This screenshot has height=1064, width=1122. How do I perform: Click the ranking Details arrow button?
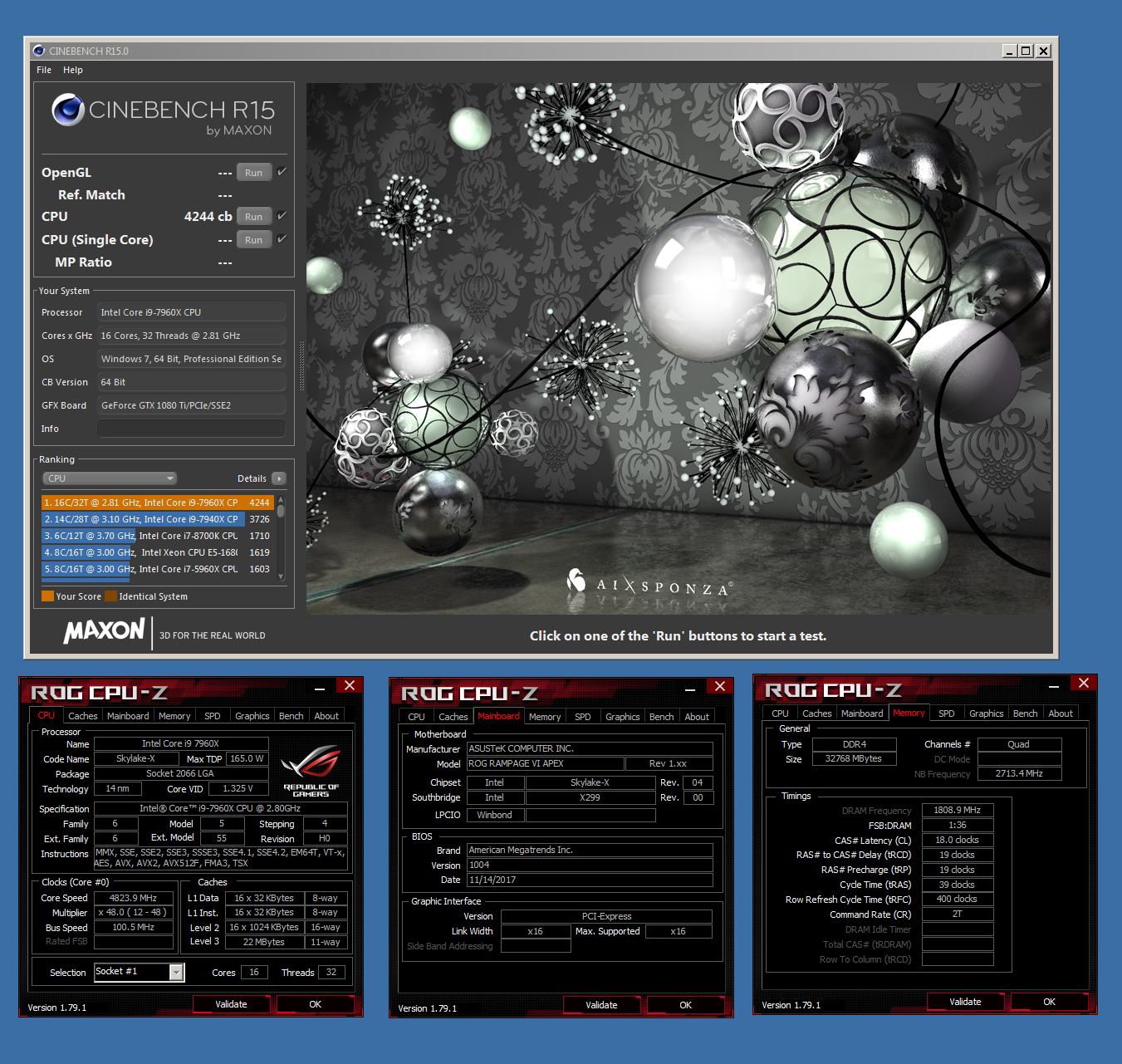pos(279,478)
